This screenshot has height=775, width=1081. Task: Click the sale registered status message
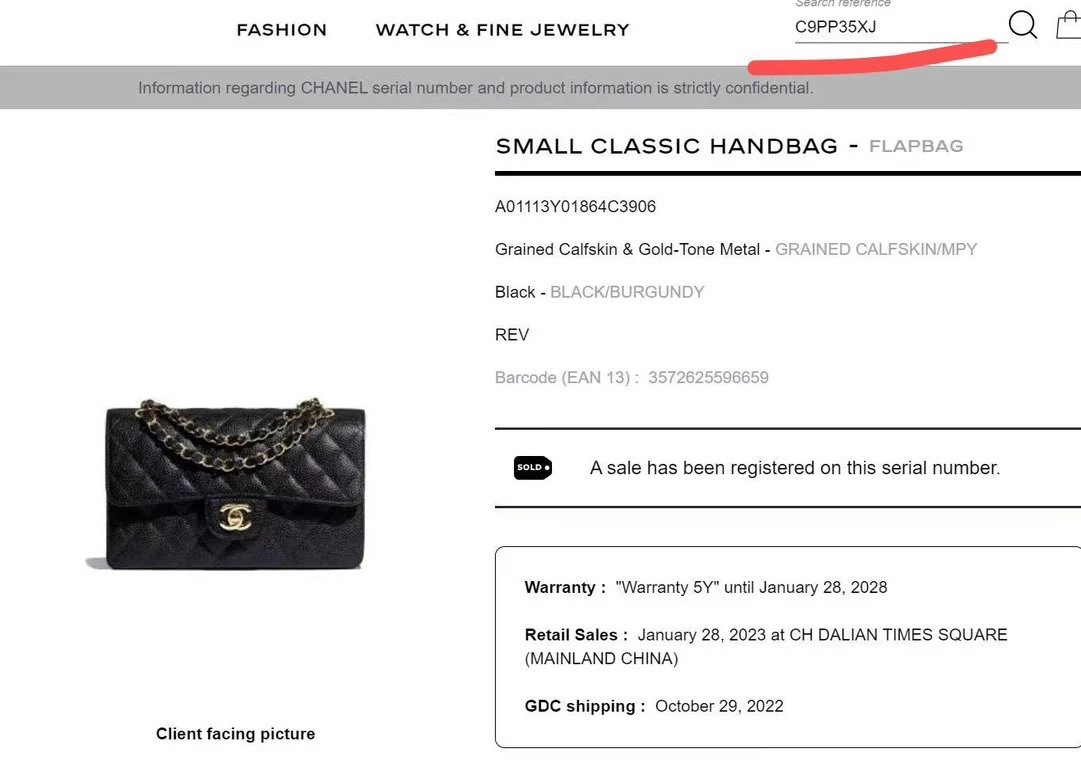(795, 468)
